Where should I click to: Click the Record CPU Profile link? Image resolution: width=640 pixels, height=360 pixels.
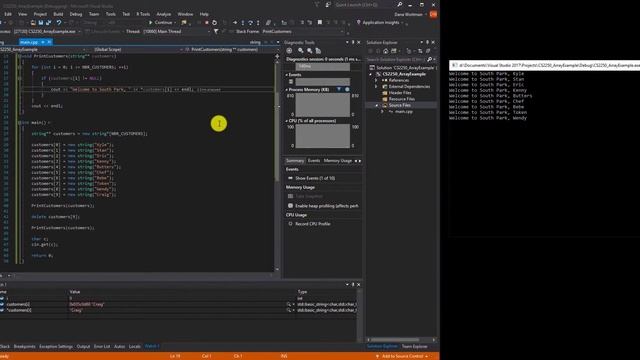[313, 224]
